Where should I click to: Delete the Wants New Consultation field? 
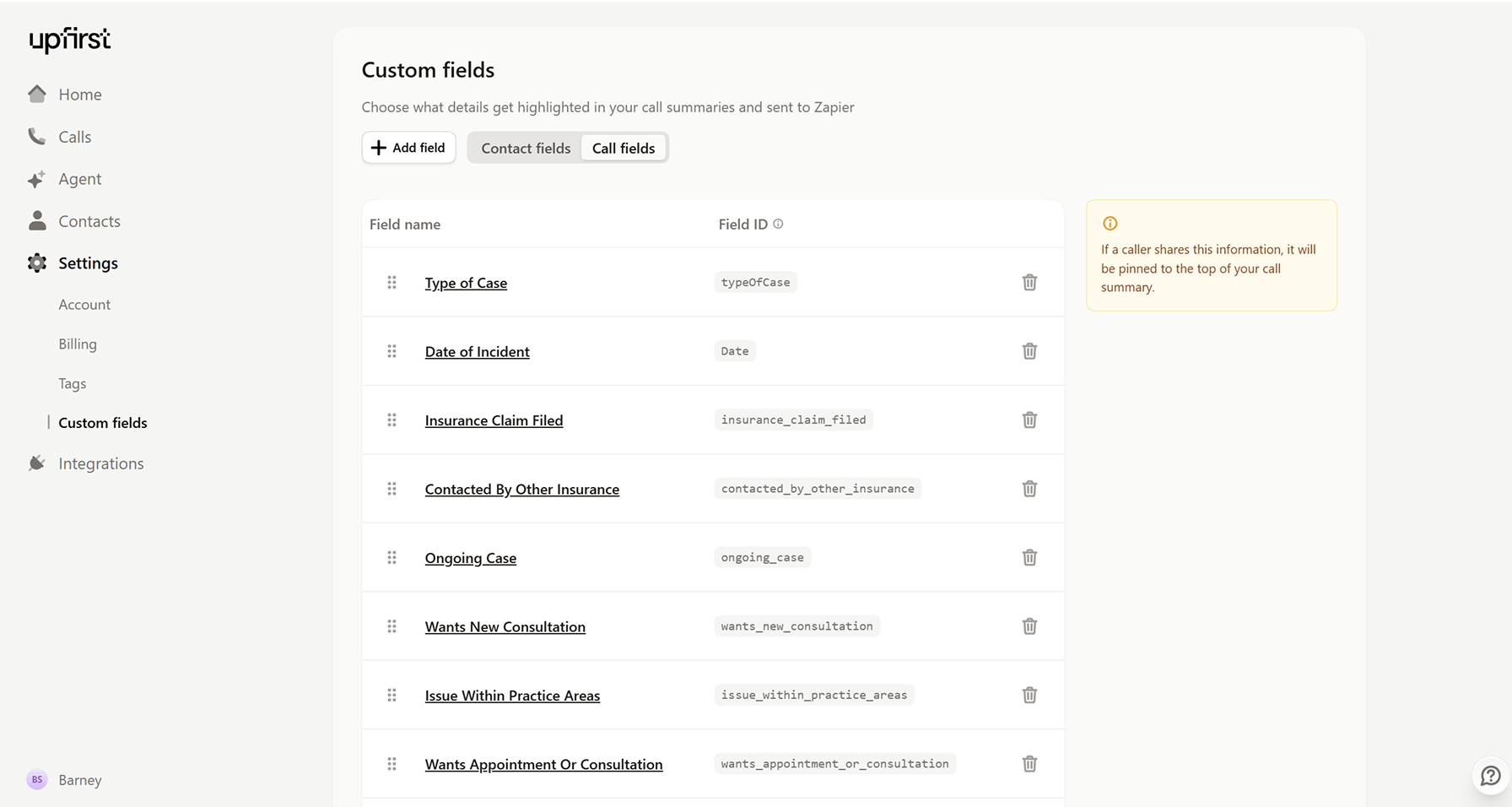pyautogui.click(x=1029, y=626)
